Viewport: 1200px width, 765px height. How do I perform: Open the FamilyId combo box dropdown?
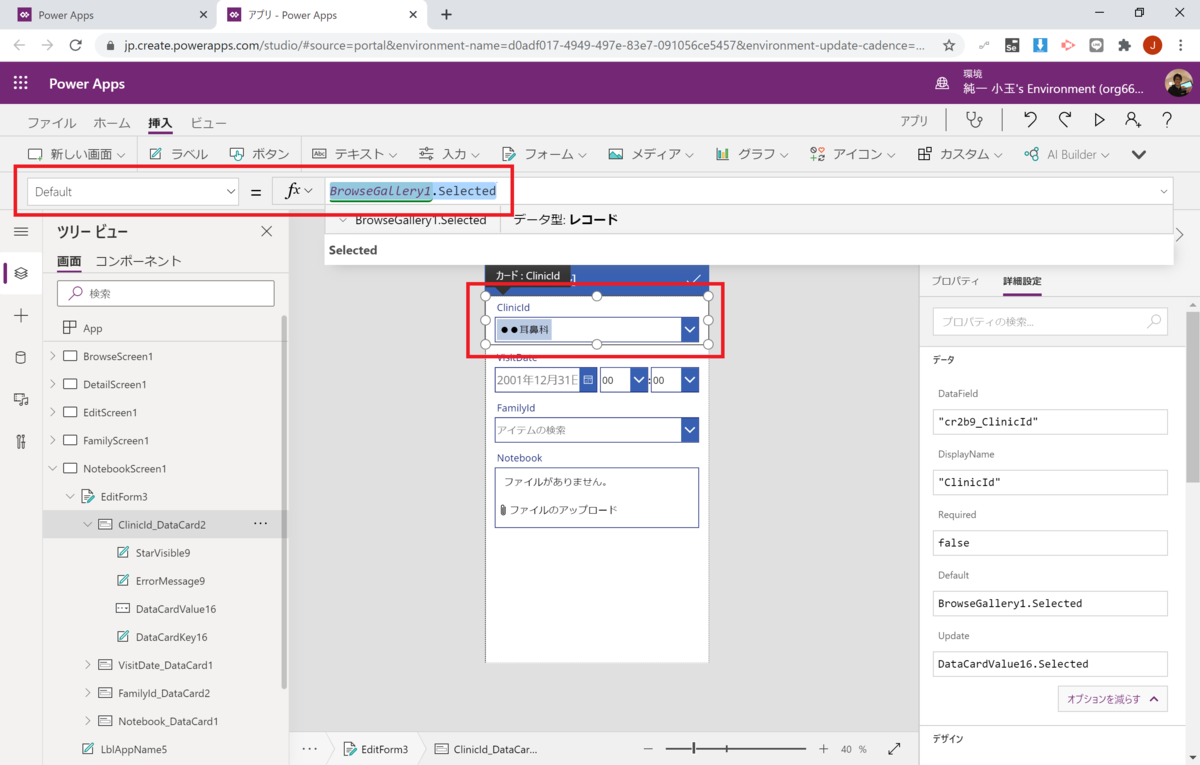click(689, 430)
